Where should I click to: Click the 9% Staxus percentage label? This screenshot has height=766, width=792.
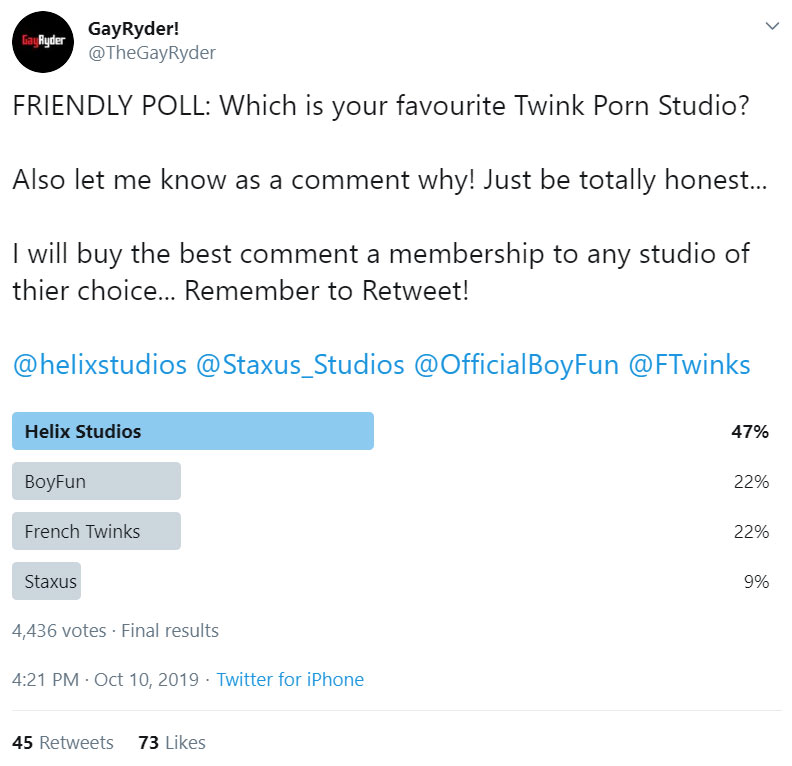tap(757, 581)
